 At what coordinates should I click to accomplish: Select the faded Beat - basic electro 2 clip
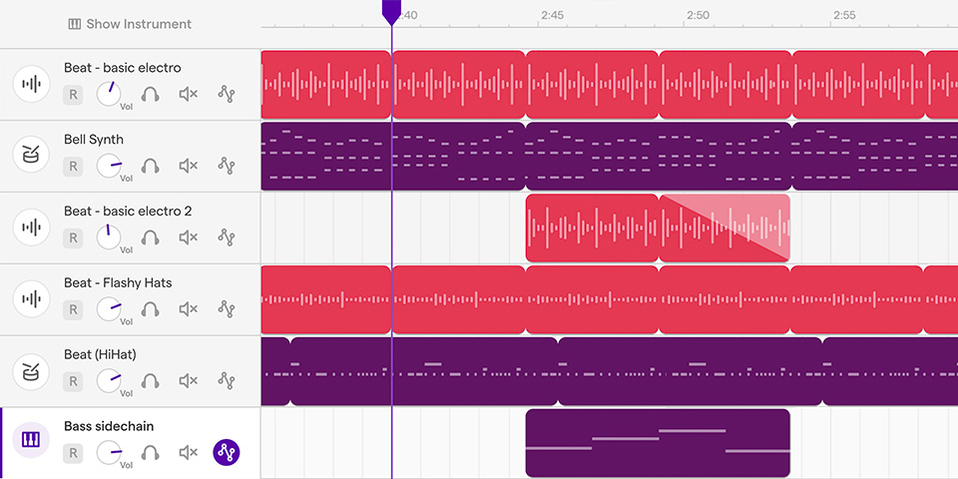tap(725, 228)
